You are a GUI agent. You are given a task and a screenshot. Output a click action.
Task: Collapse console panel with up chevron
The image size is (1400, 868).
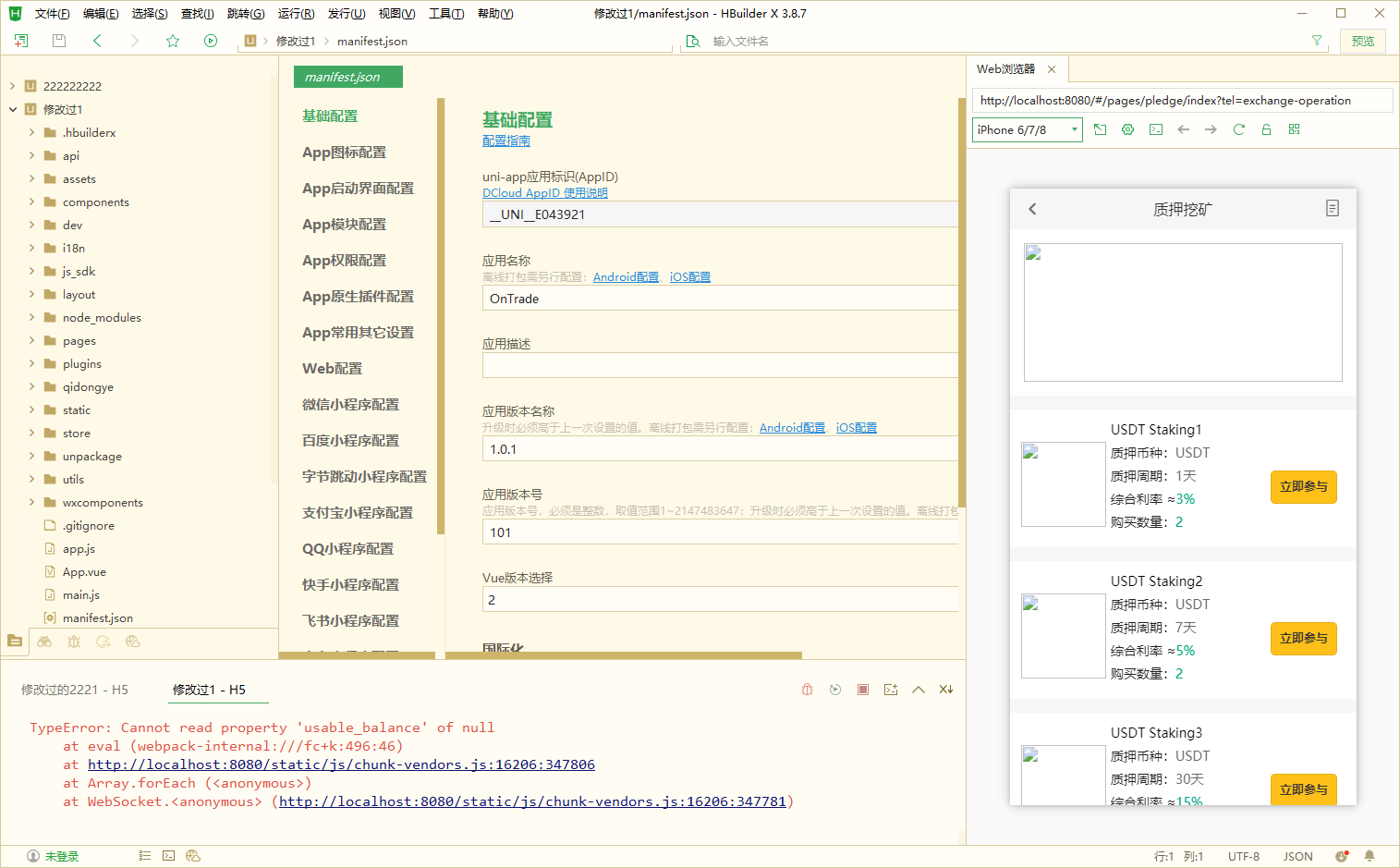[919, 690]
